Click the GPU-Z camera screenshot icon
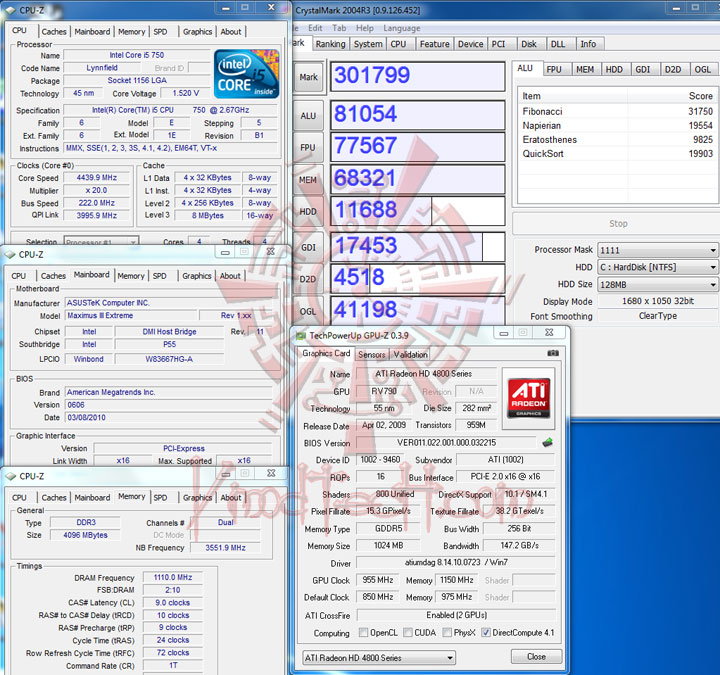This screenshot has height=675, width=720. click(553, 353)
